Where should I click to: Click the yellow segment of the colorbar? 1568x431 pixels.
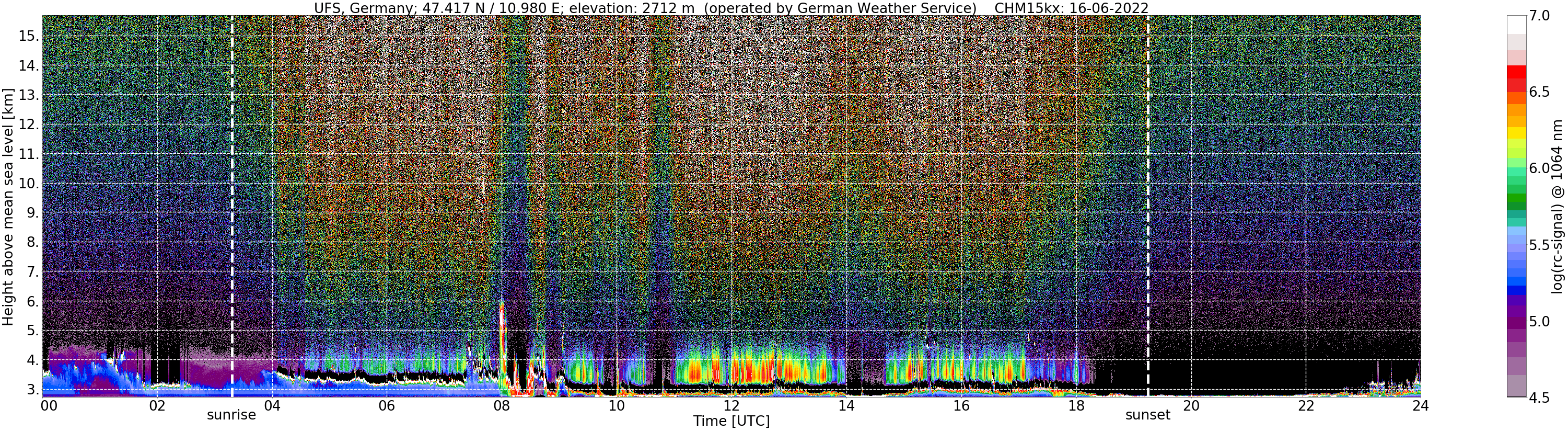(1516, 133)
